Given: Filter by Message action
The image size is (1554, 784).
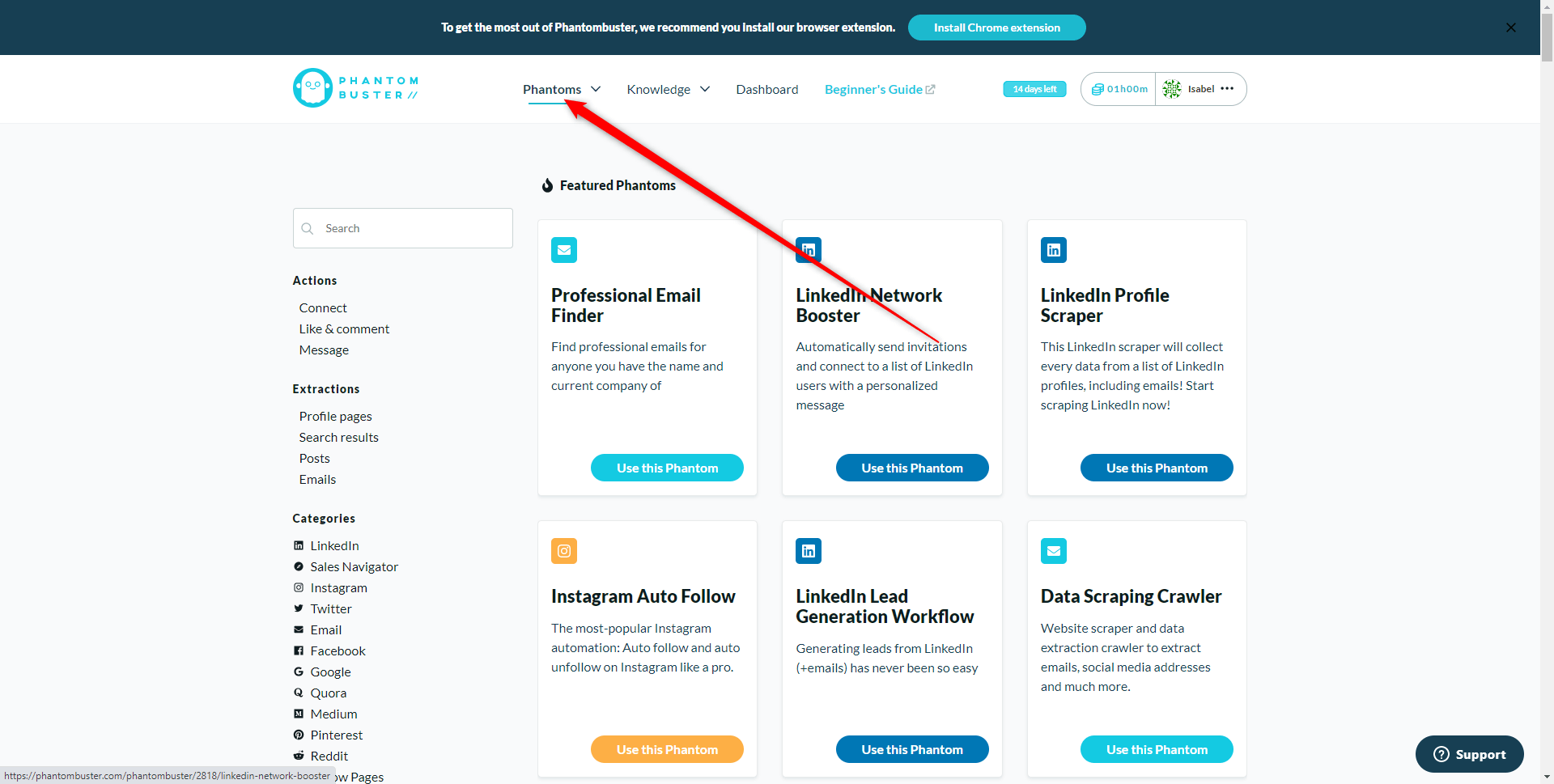Looking at the screenshot, I should pyautogui.click(x=324, y=350).
